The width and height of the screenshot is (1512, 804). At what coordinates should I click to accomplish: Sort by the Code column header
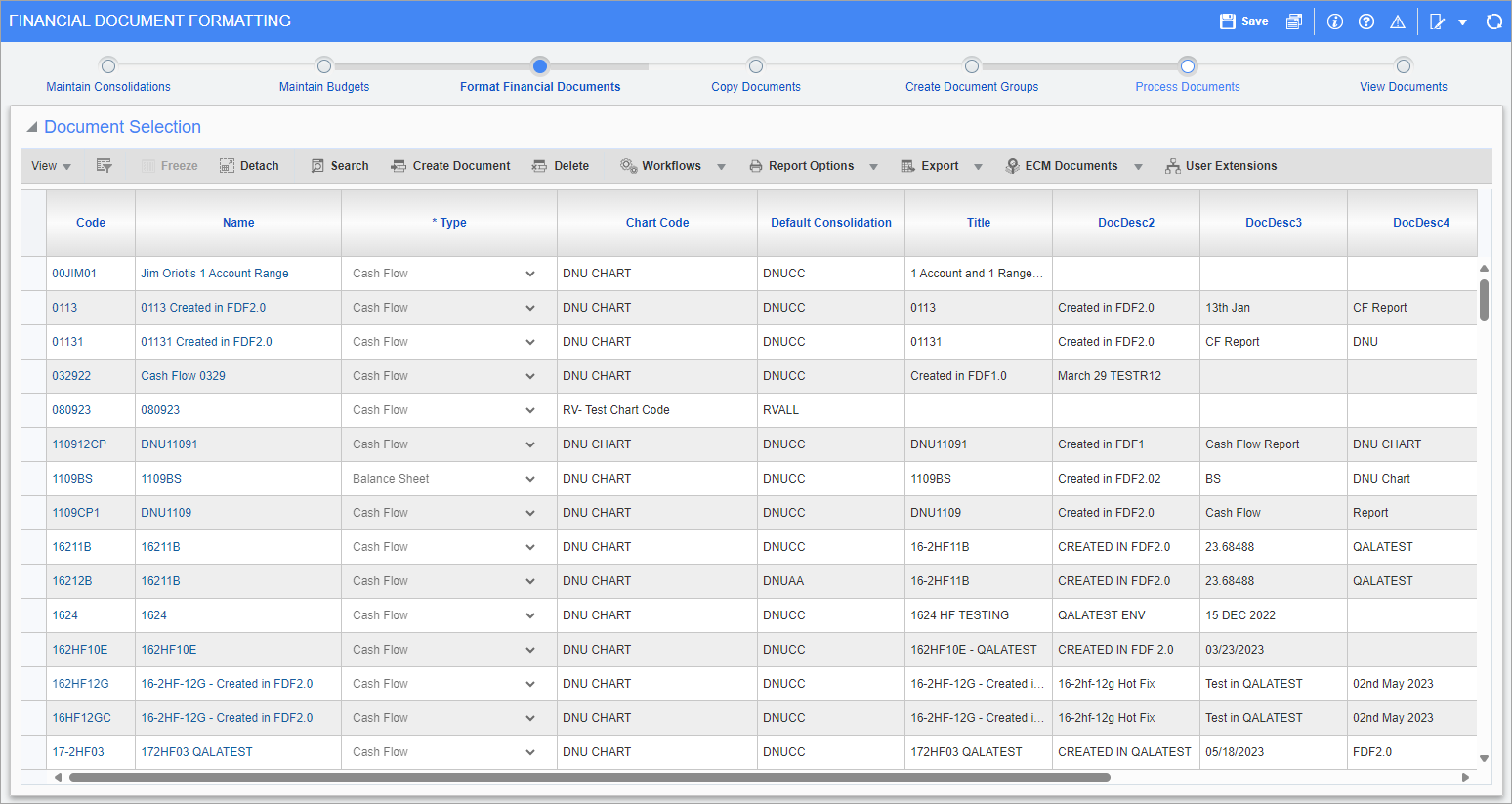91,223
